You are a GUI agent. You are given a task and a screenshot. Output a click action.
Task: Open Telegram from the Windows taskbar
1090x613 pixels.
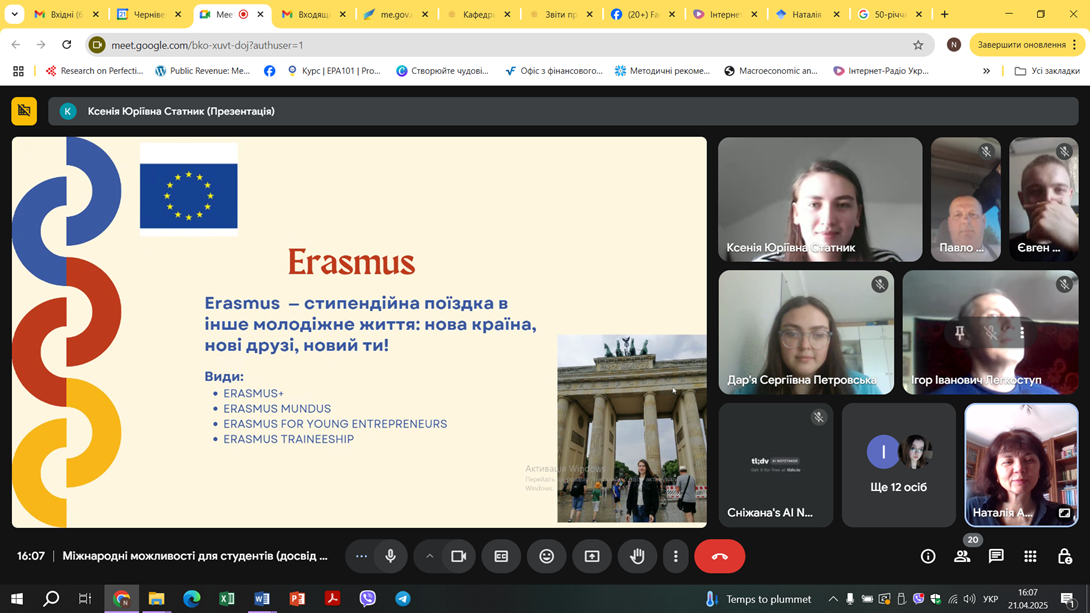[403, 599]
